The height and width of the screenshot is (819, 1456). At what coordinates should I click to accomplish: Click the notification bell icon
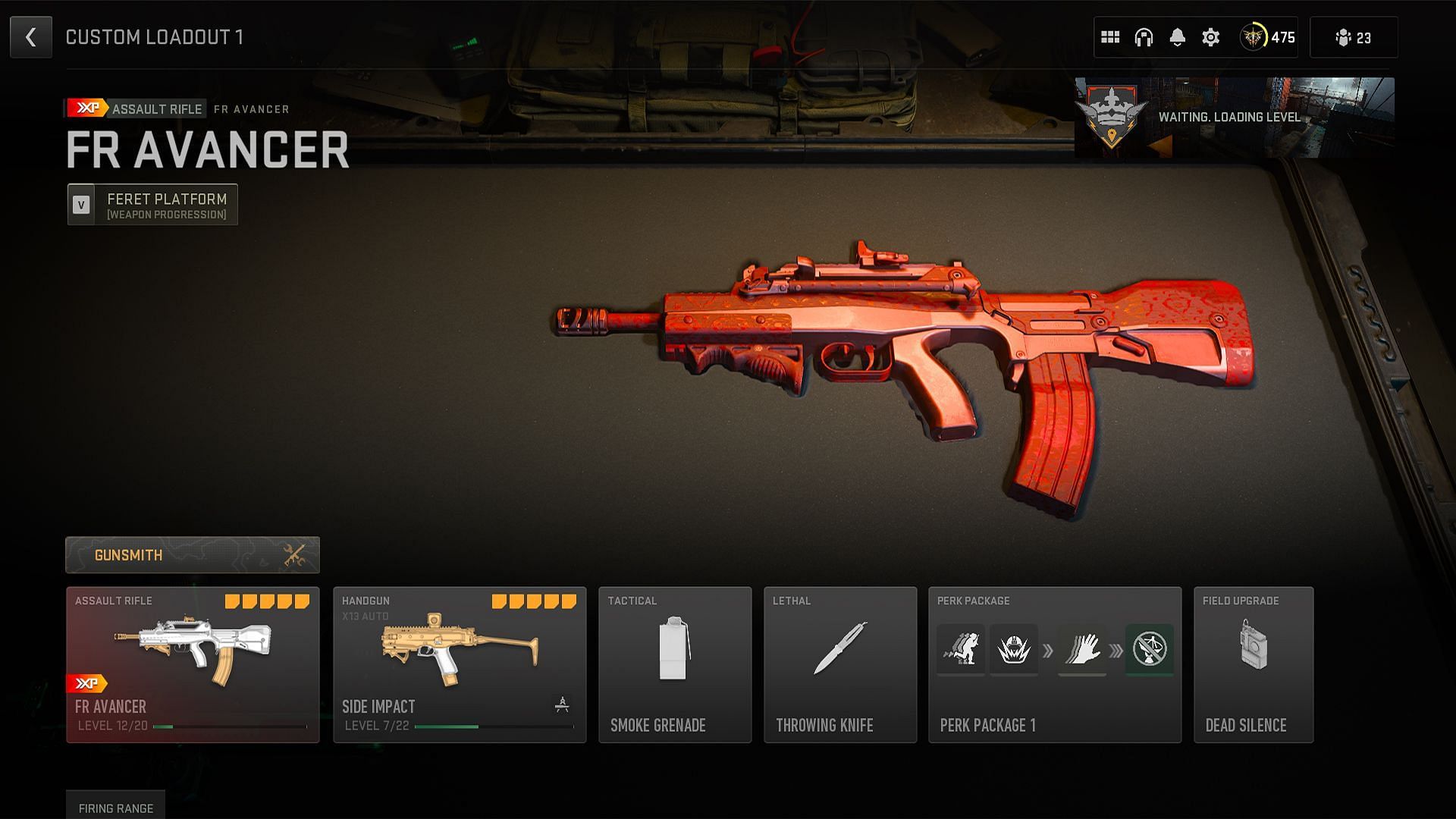[1178, 37]
